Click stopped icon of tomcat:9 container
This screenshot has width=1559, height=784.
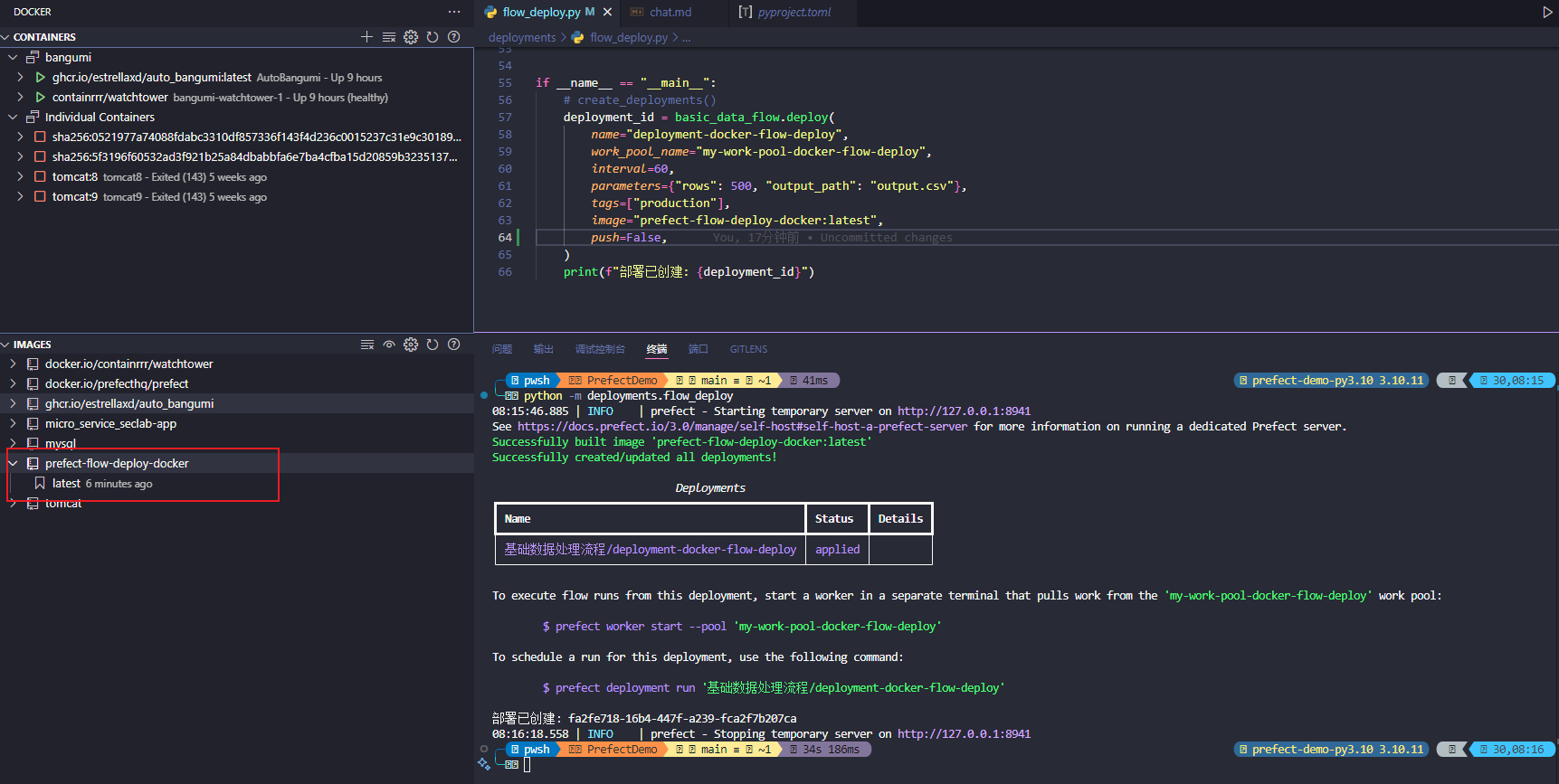click(40, 197)
